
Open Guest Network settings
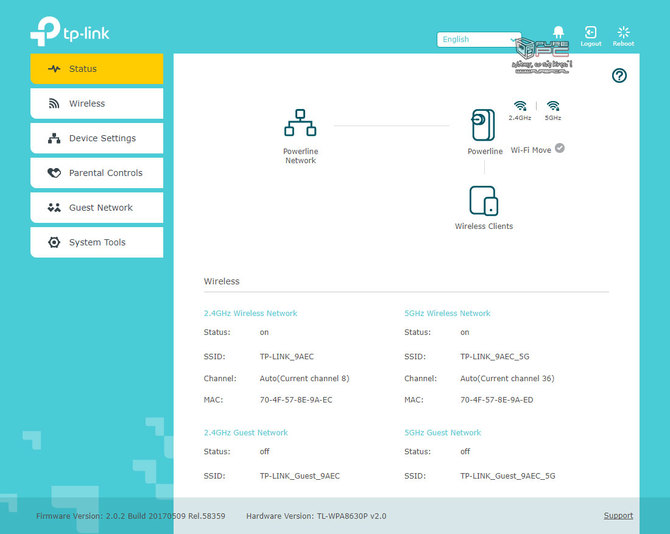(97, 208)
